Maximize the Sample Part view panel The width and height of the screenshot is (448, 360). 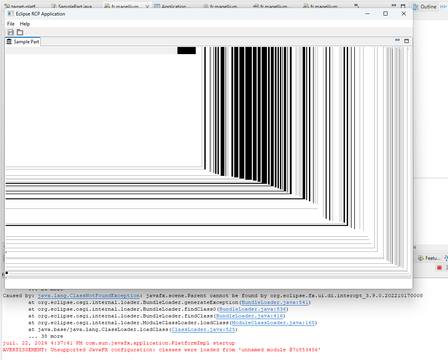[406, 41]
